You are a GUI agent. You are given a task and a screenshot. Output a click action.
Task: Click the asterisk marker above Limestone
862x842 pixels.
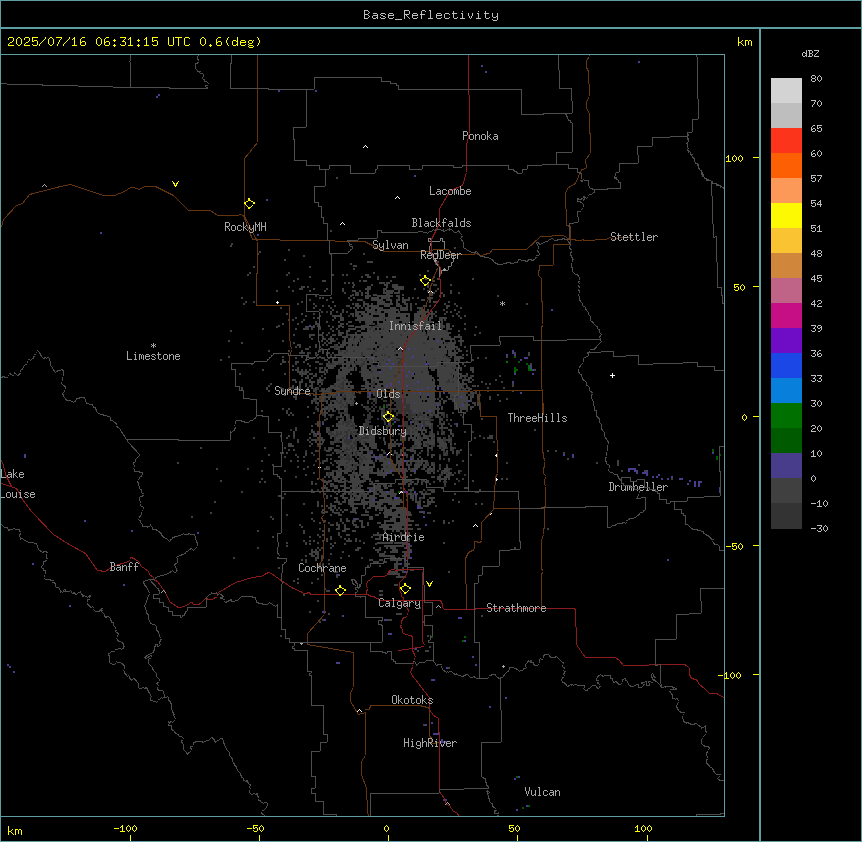(153, 346)
